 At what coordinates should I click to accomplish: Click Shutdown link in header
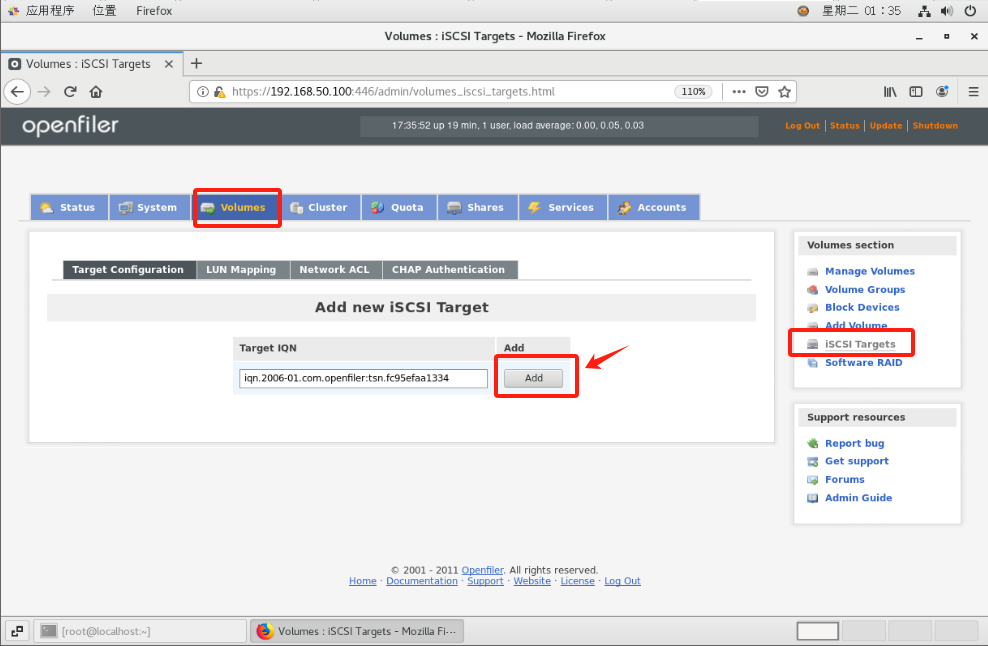click(935, 126)
